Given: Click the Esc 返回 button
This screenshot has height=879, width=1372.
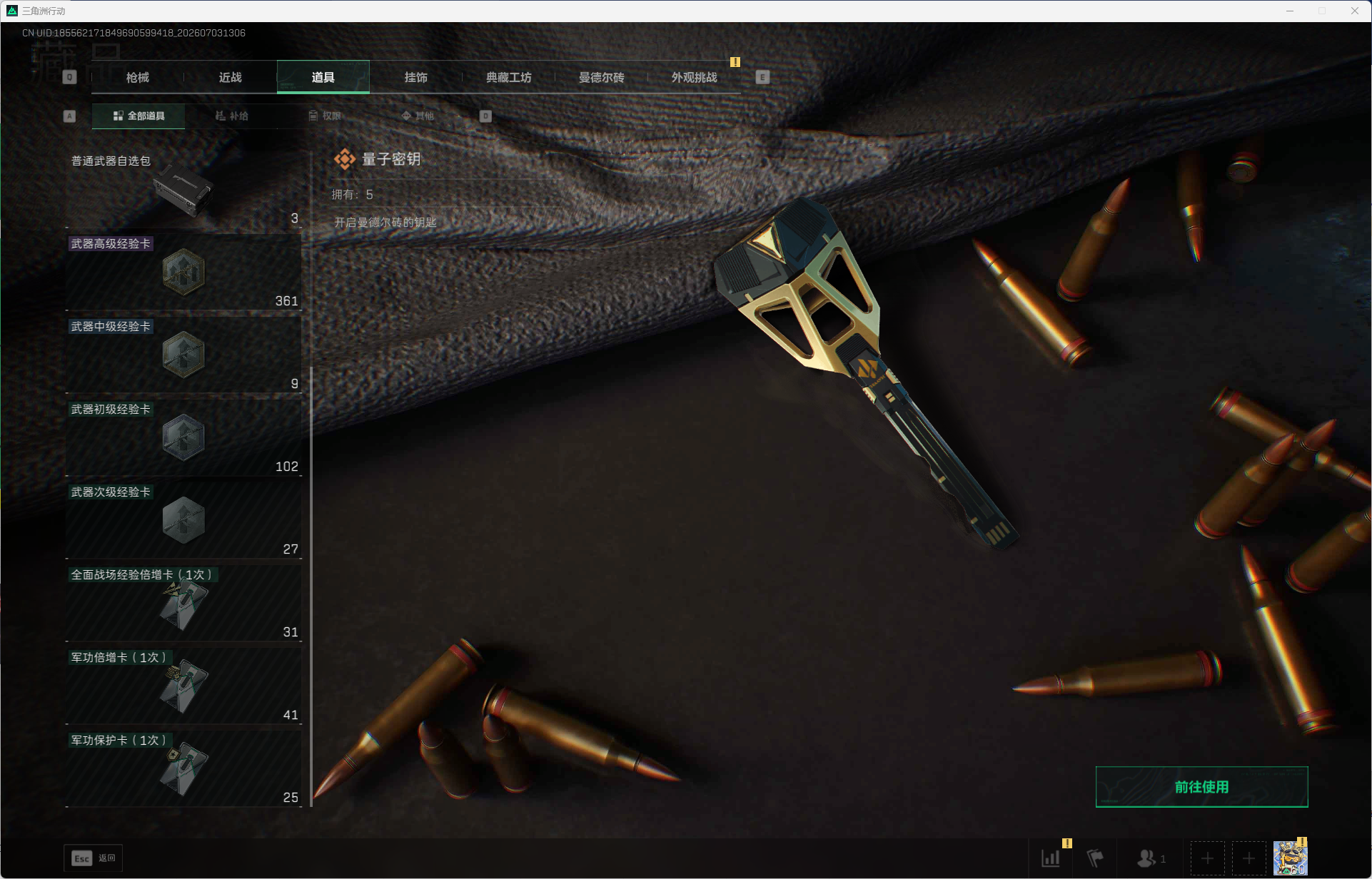Looking at the screenshot, I should pyautogui.click(x=94, y=858).
